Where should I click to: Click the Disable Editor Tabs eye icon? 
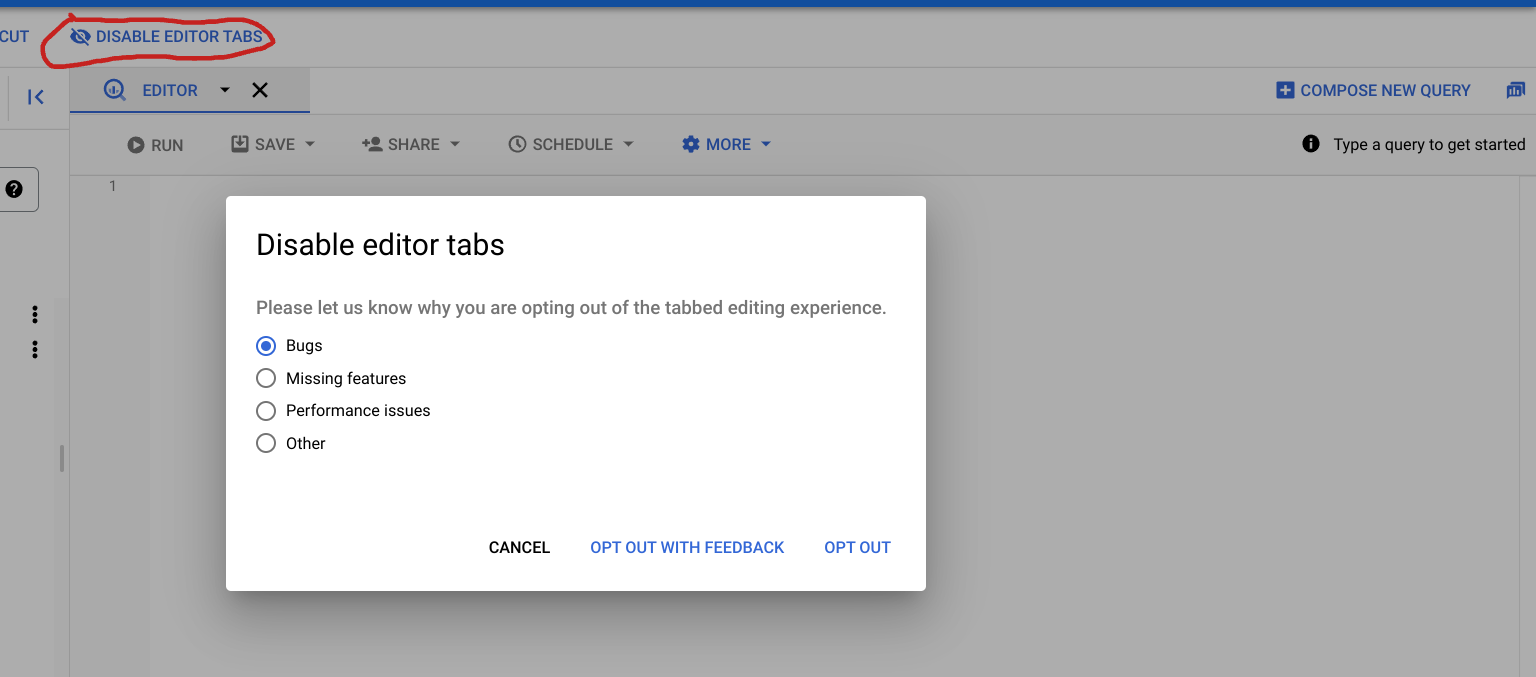pyautogui.click(x=80, y=37)
